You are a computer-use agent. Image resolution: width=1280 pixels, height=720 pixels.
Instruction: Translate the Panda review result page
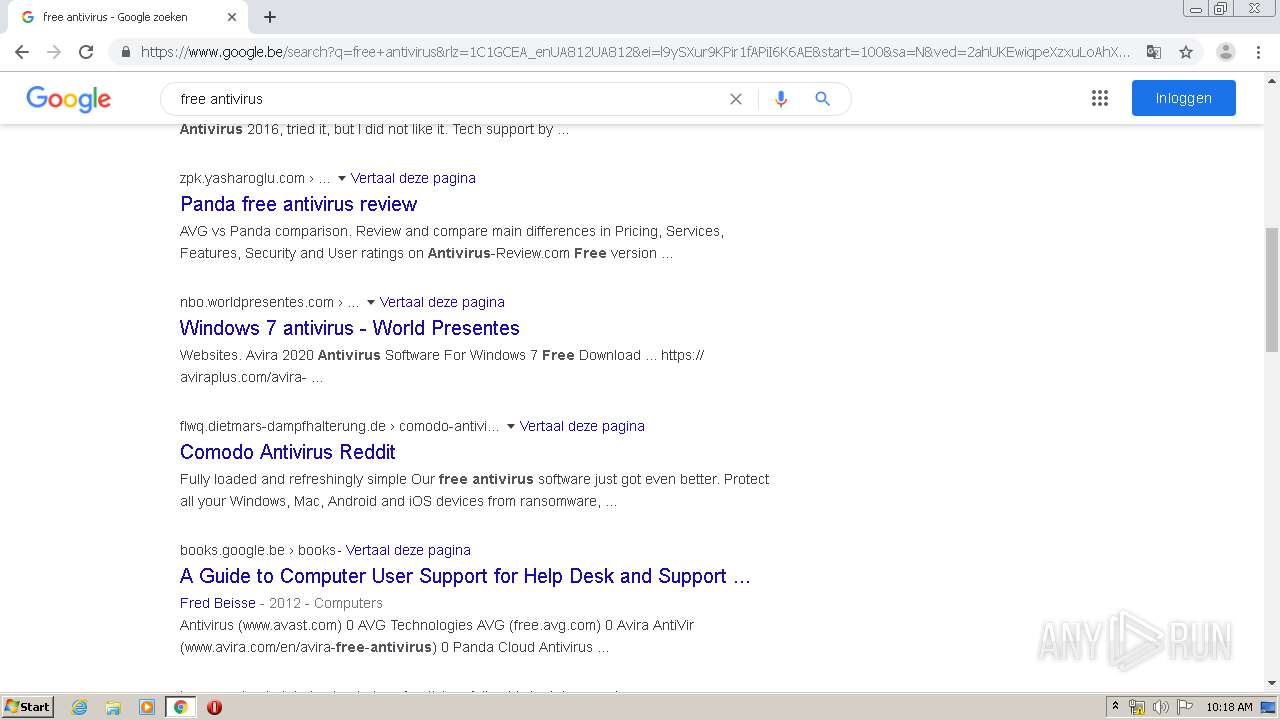pos(413,178)
